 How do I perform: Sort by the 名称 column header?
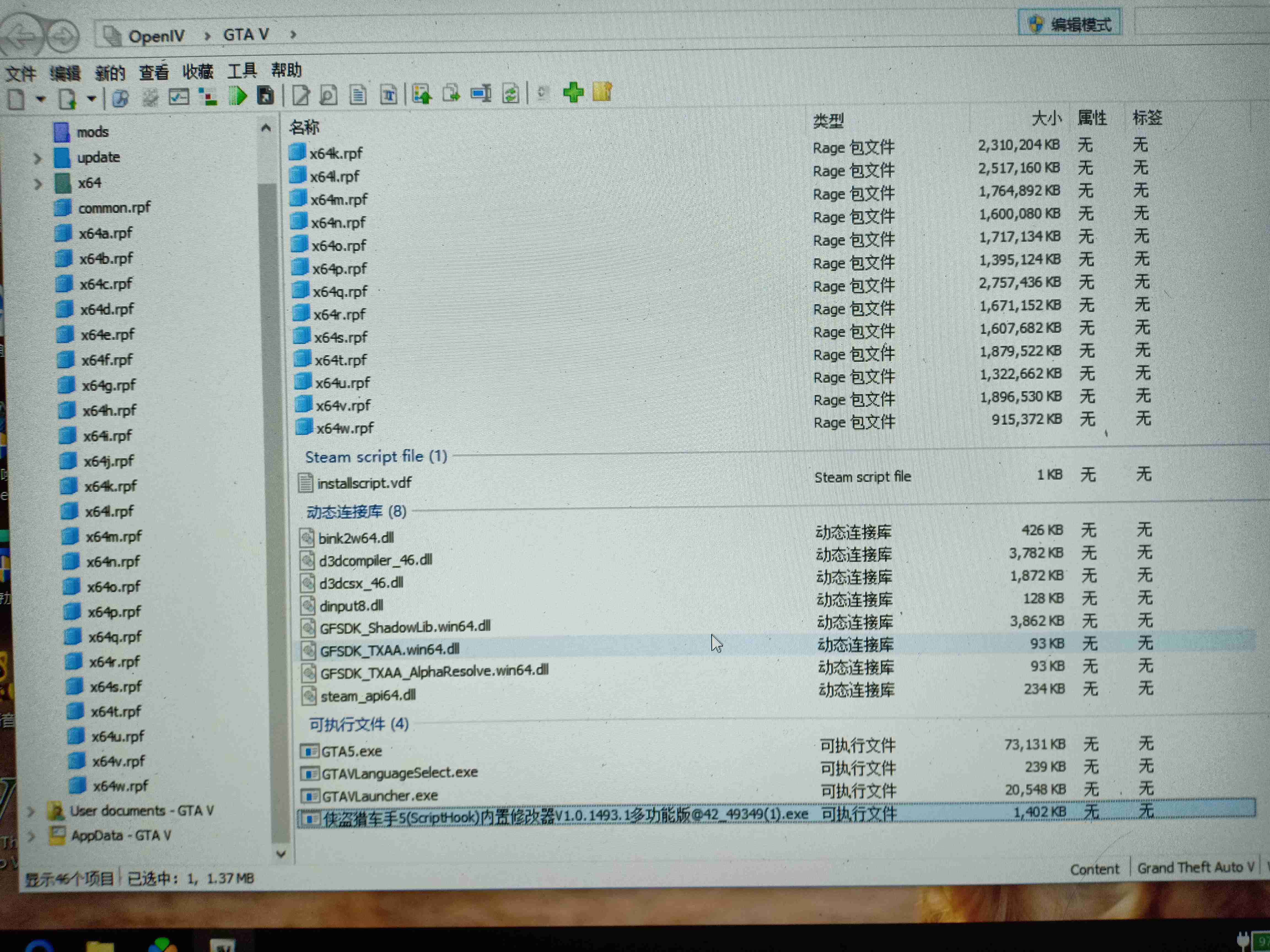[x=304, y=127]
